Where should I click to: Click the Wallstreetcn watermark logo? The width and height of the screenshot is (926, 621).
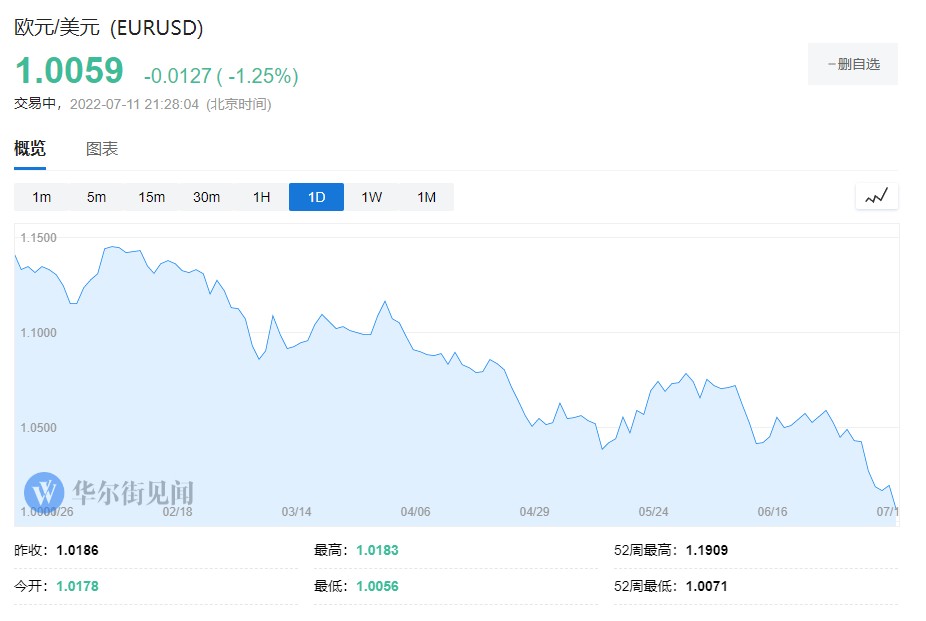pyautogui.click(x=109, y=492)
